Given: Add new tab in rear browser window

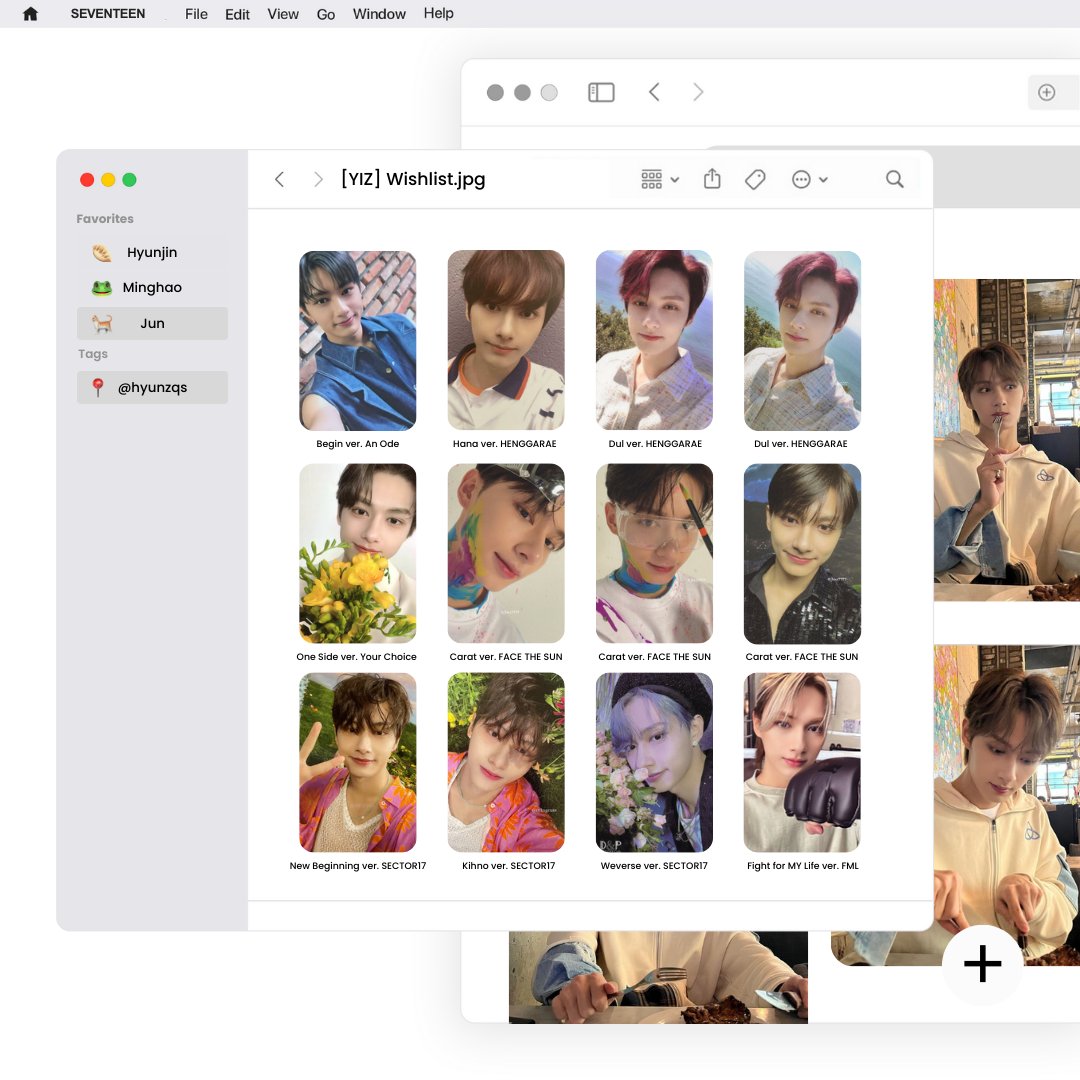Looking at the screenshot, I should [x=1046, y=92].
